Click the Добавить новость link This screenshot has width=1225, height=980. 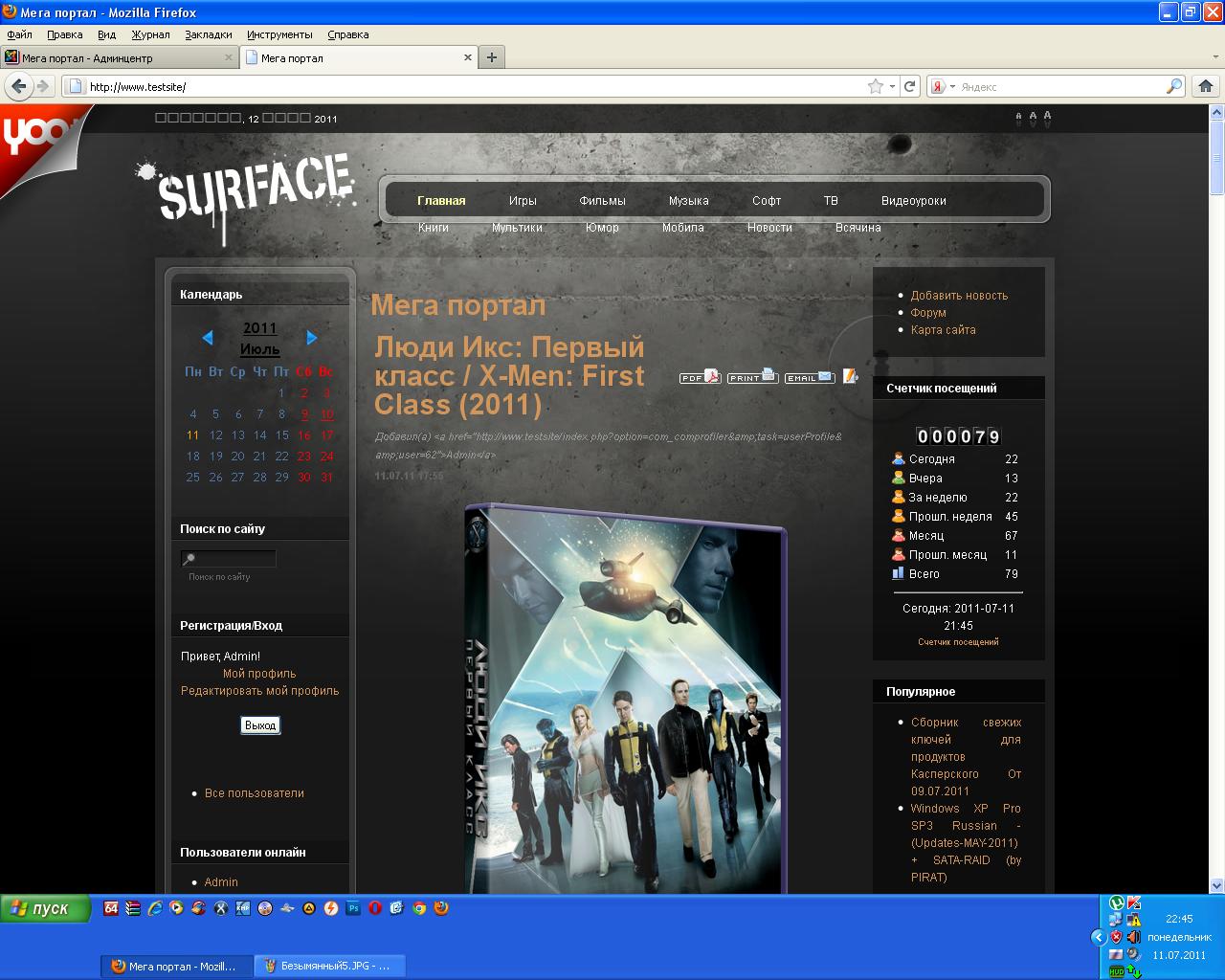click(x=959, y=296)
